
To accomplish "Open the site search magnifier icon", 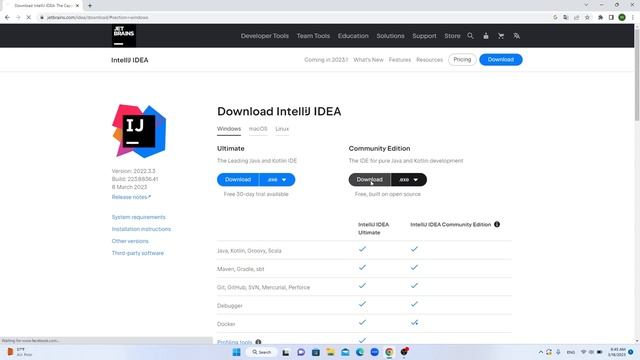I will coord(470,36).
